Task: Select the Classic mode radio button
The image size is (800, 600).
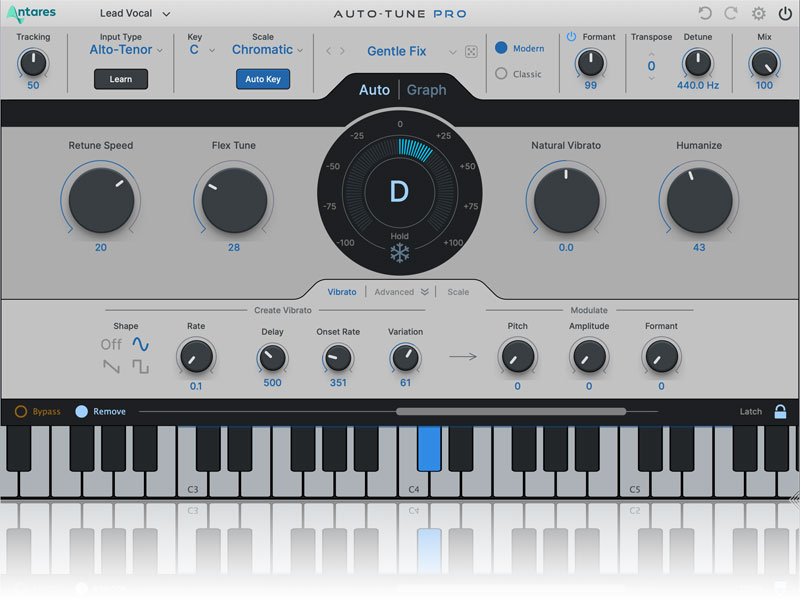Action: tap(502, 73)
